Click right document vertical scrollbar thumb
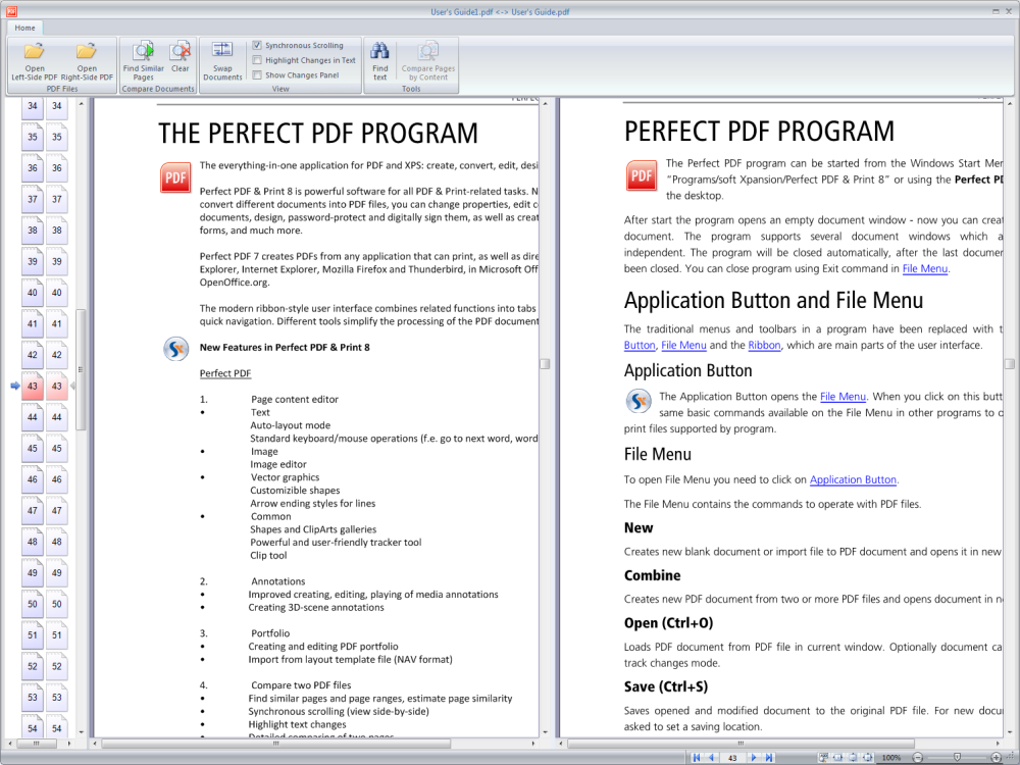Viewport: 1020px width, 765px height. pos(1010,364)
